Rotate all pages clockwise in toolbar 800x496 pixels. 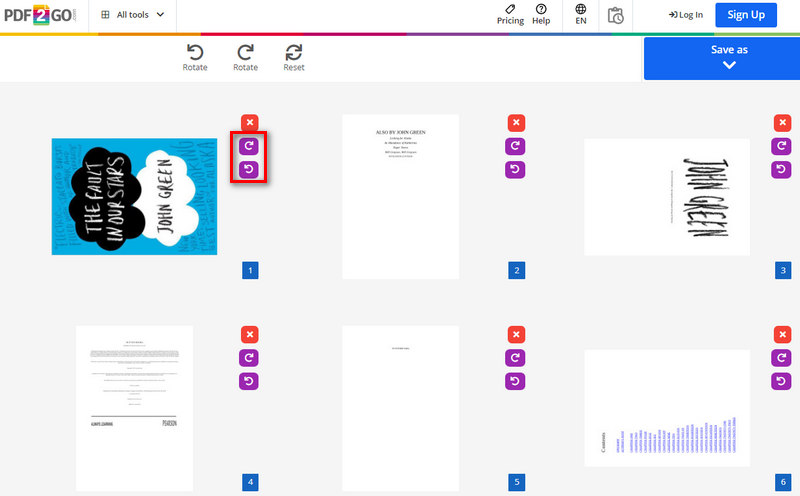point(245,58)
